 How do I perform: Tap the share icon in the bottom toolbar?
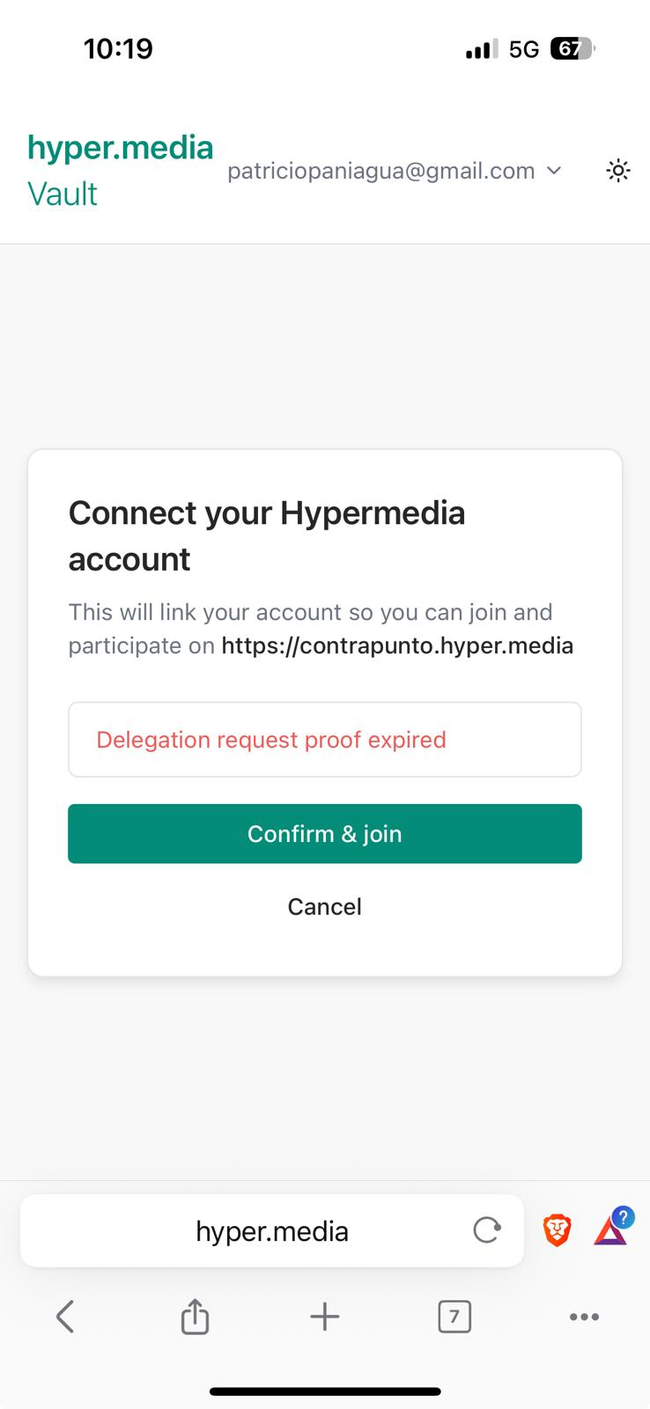tap(195, 1317)
